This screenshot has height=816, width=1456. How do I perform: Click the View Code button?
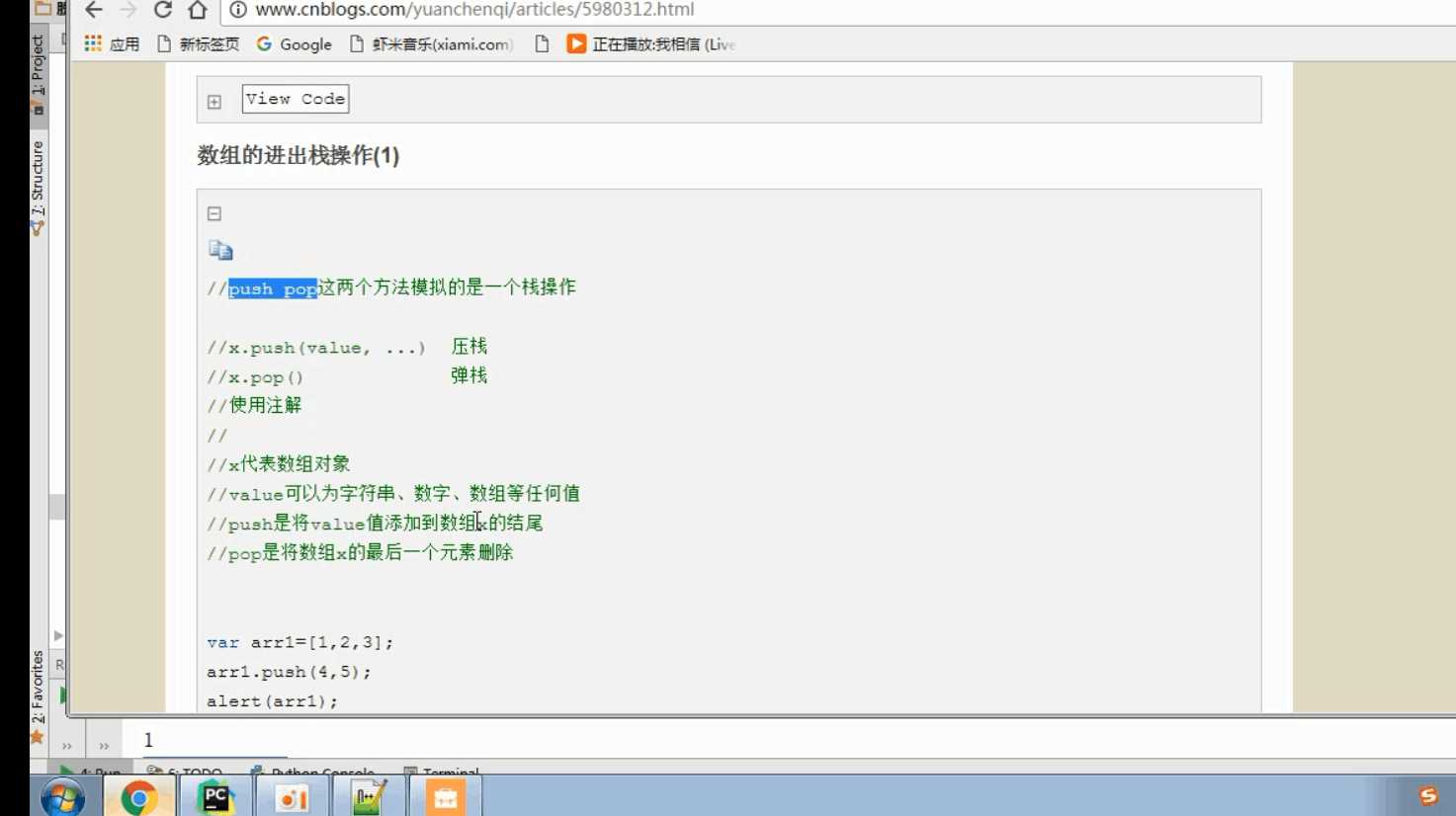pos(296,99)
